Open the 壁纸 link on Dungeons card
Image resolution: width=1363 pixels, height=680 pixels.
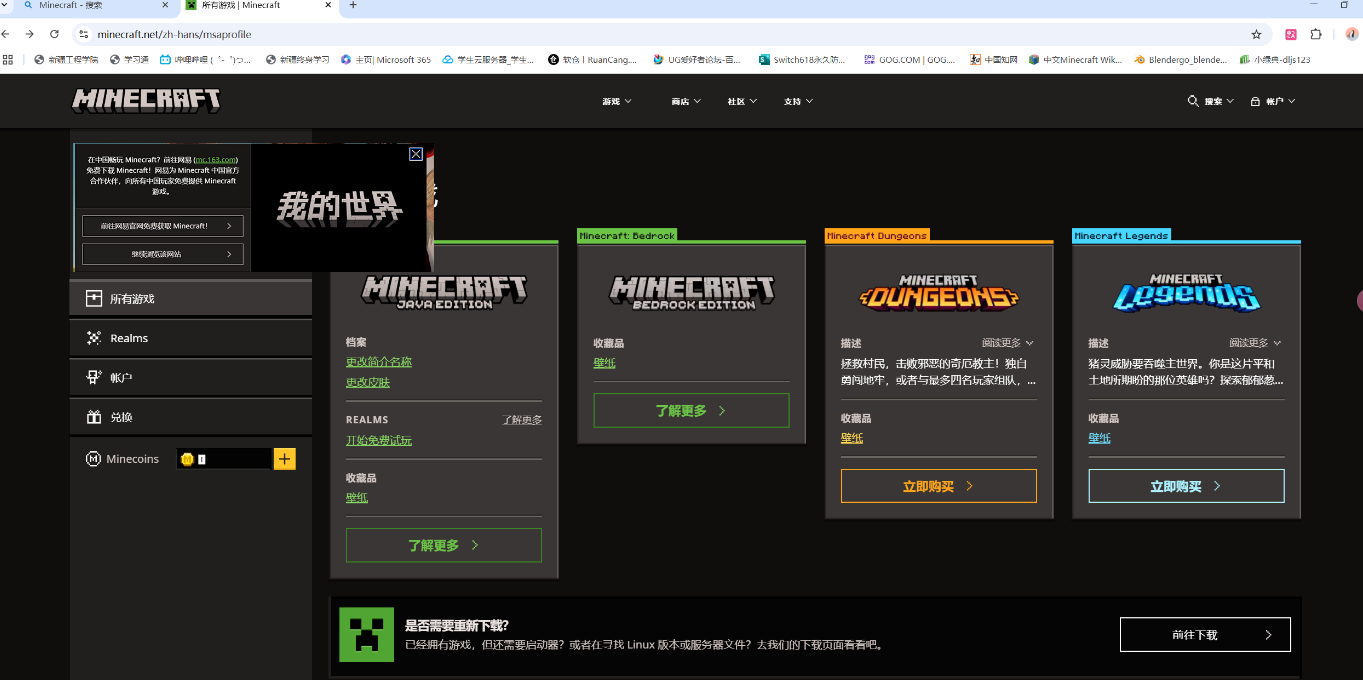click(x=852, y=438)
